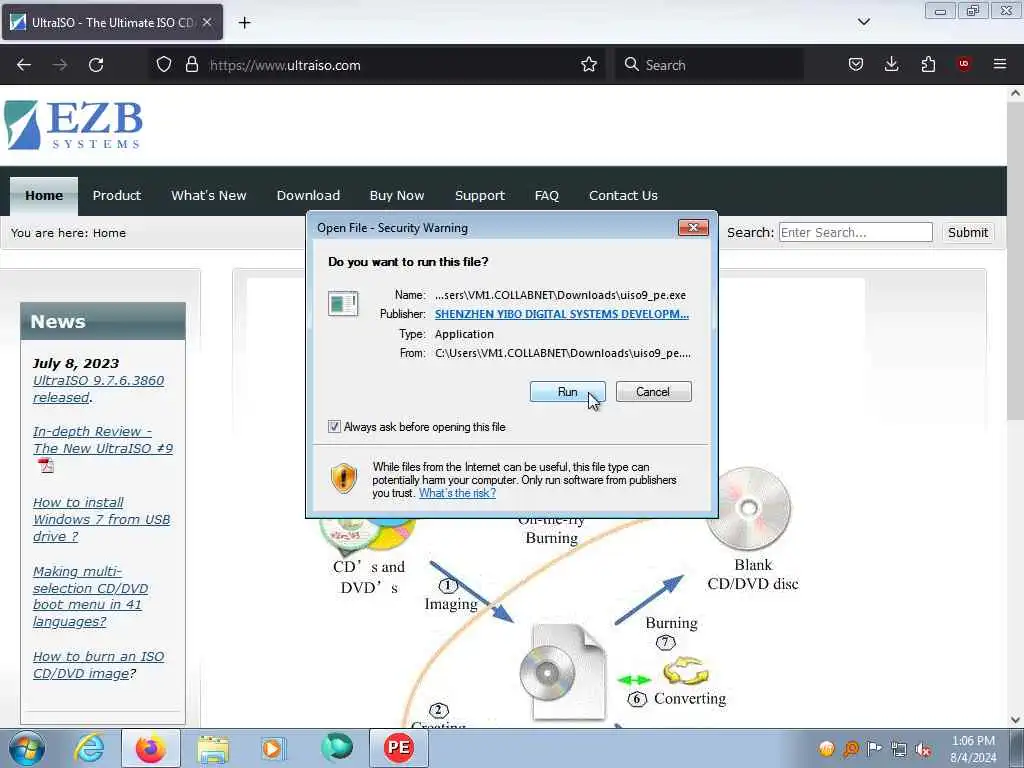Click the network tray icon
The width and height of the screenshot is (1024, 768).
(x=899, y=750)
